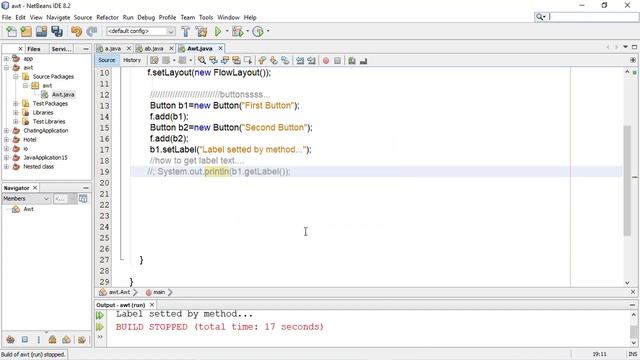Minimize the Navigator panel
640x360 pixels.
coord(86,188)
